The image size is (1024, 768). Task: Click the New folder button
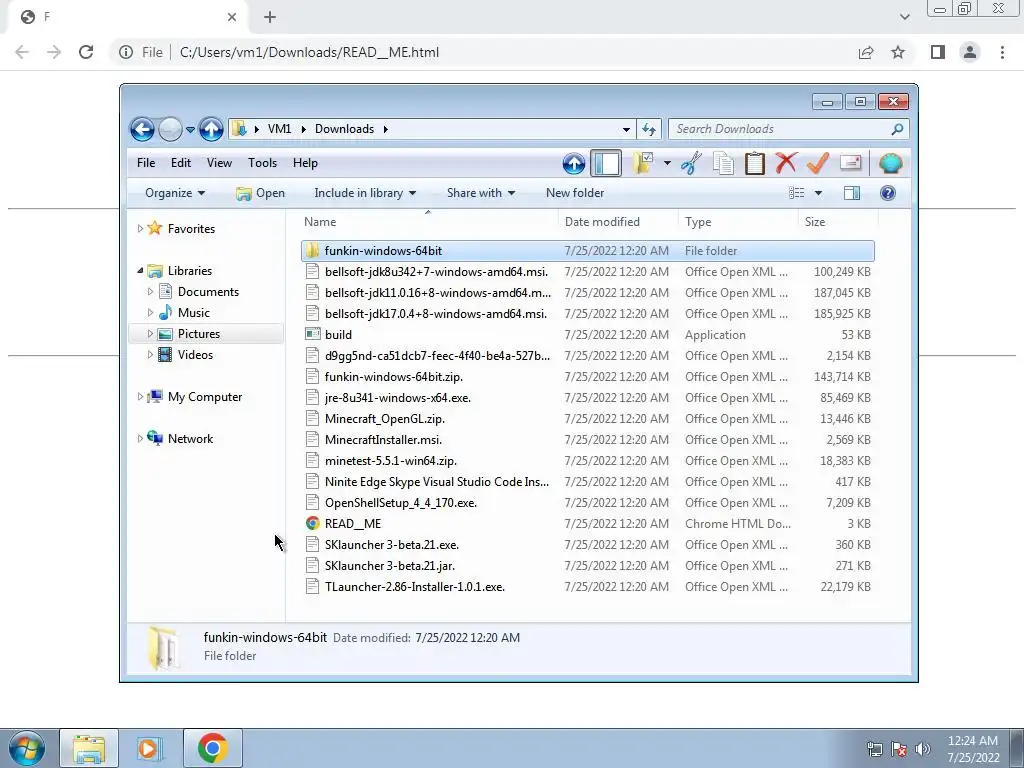pyautogui.click(x=575, y=193)
